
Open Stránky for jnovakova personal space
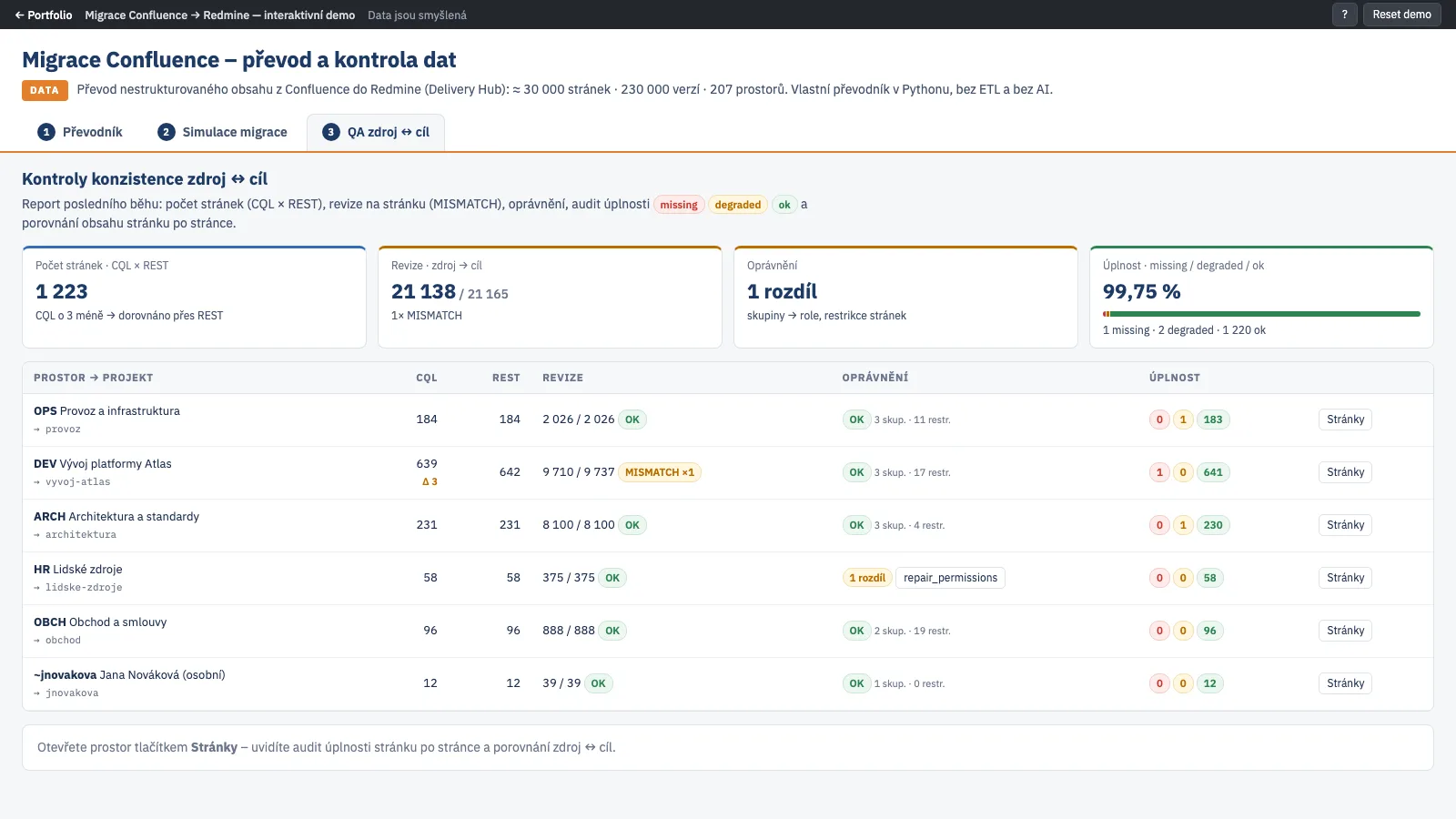pyautogui.click(x=1345, y=683)
